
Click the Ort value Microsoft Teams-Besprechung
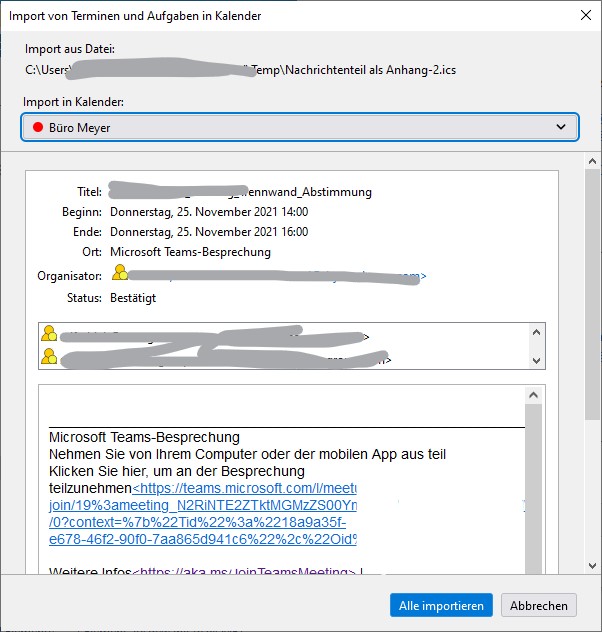point(190,252)
